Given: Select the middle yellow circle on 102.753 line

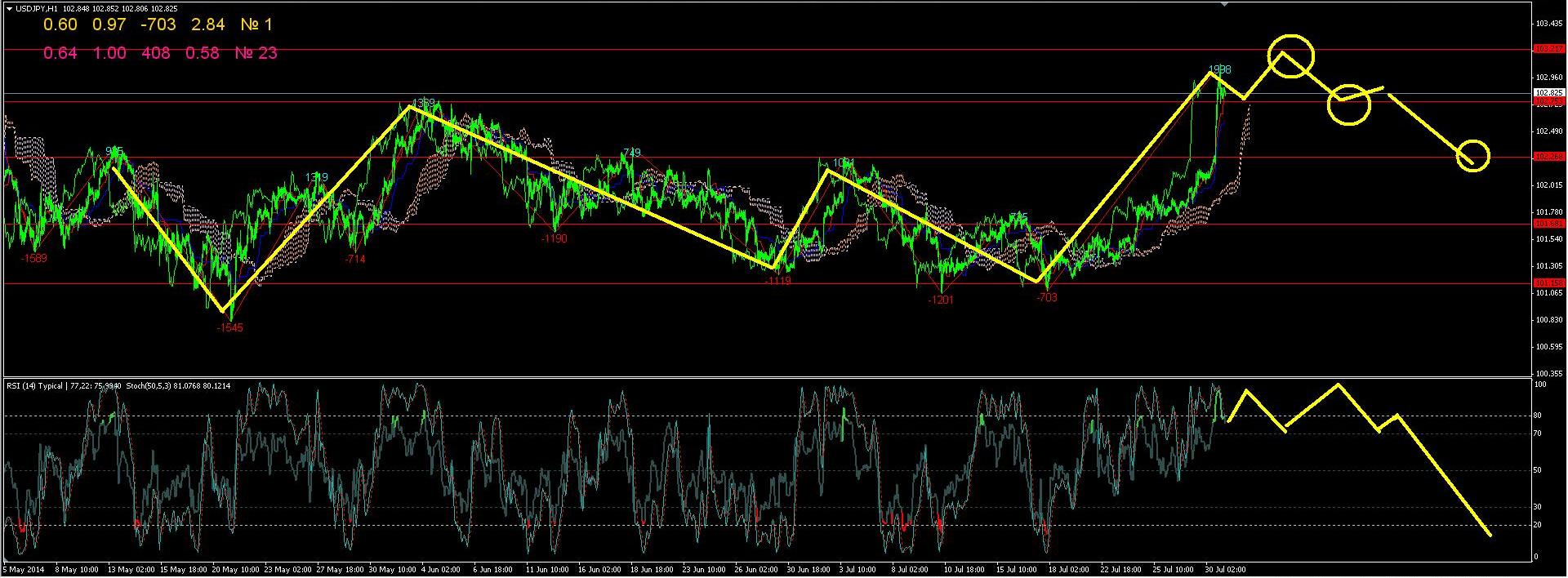Looking at the screenshot, I should pyautogui.click(x=1348, y=105).
